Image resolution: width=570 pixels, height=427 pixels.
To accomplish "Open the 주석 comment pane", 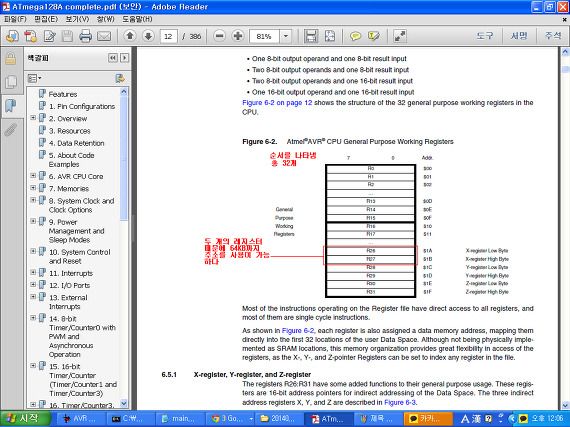I will click(553, 36).
